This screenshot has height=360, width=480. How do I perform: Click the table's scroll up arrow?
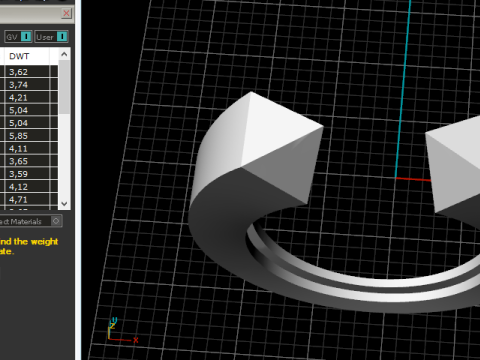click(64, 54)
